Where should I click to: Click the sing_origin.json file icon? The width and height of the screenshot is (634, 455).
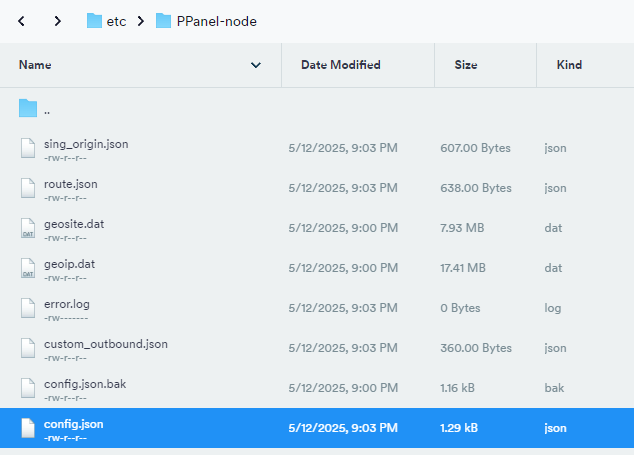click(x=28, y=148)
